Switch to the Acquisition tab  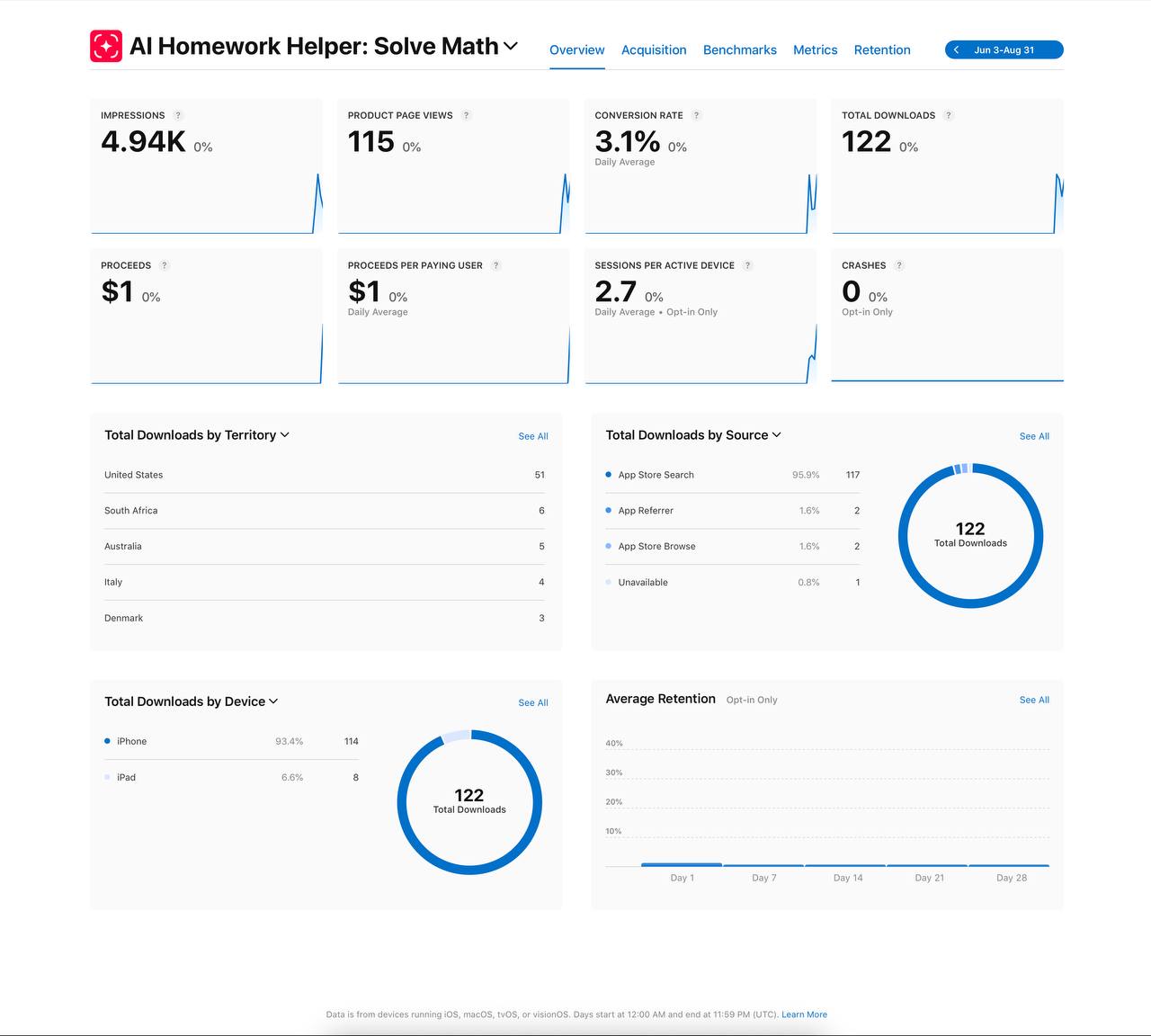654,50
